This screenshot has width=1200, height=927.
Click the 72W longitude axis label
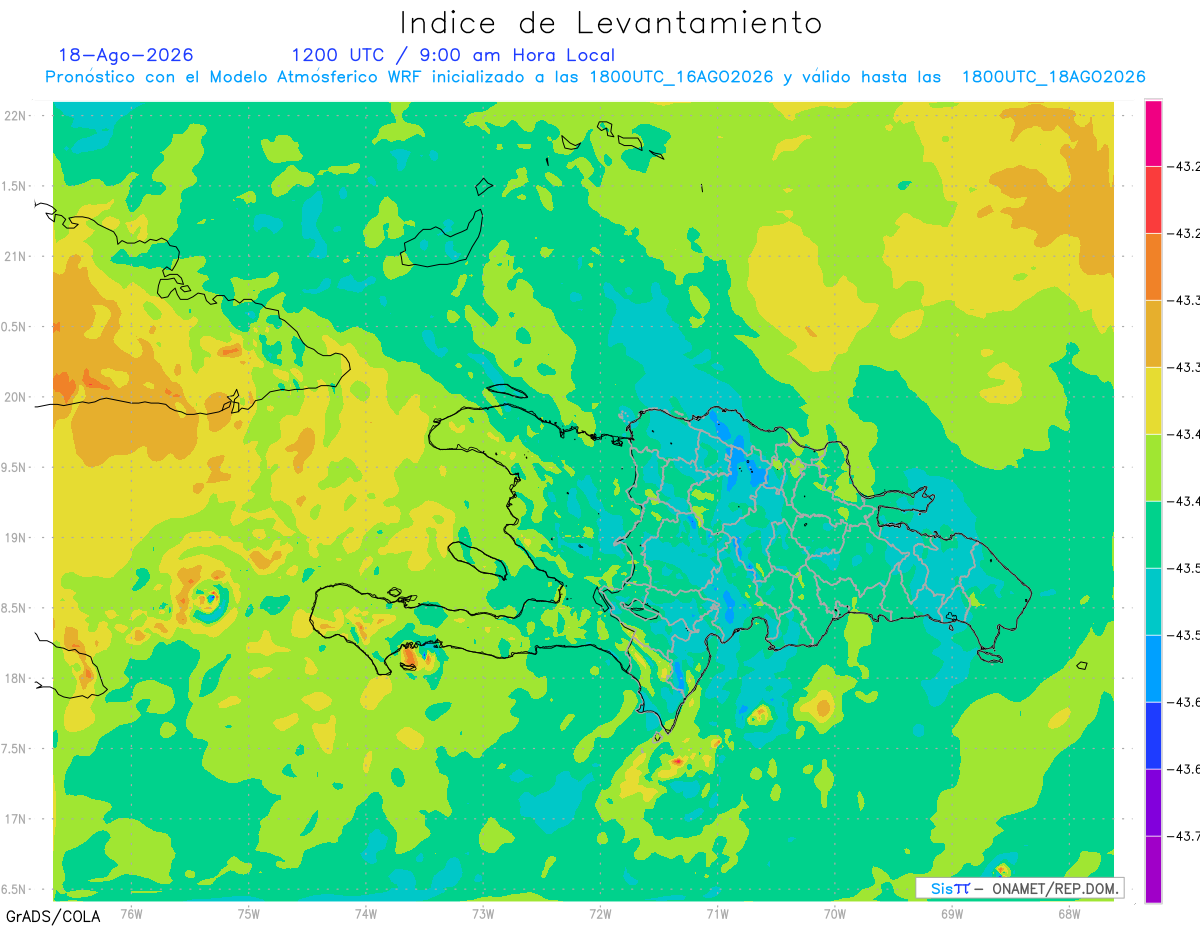pyautogui.click(x=600, y=913)
